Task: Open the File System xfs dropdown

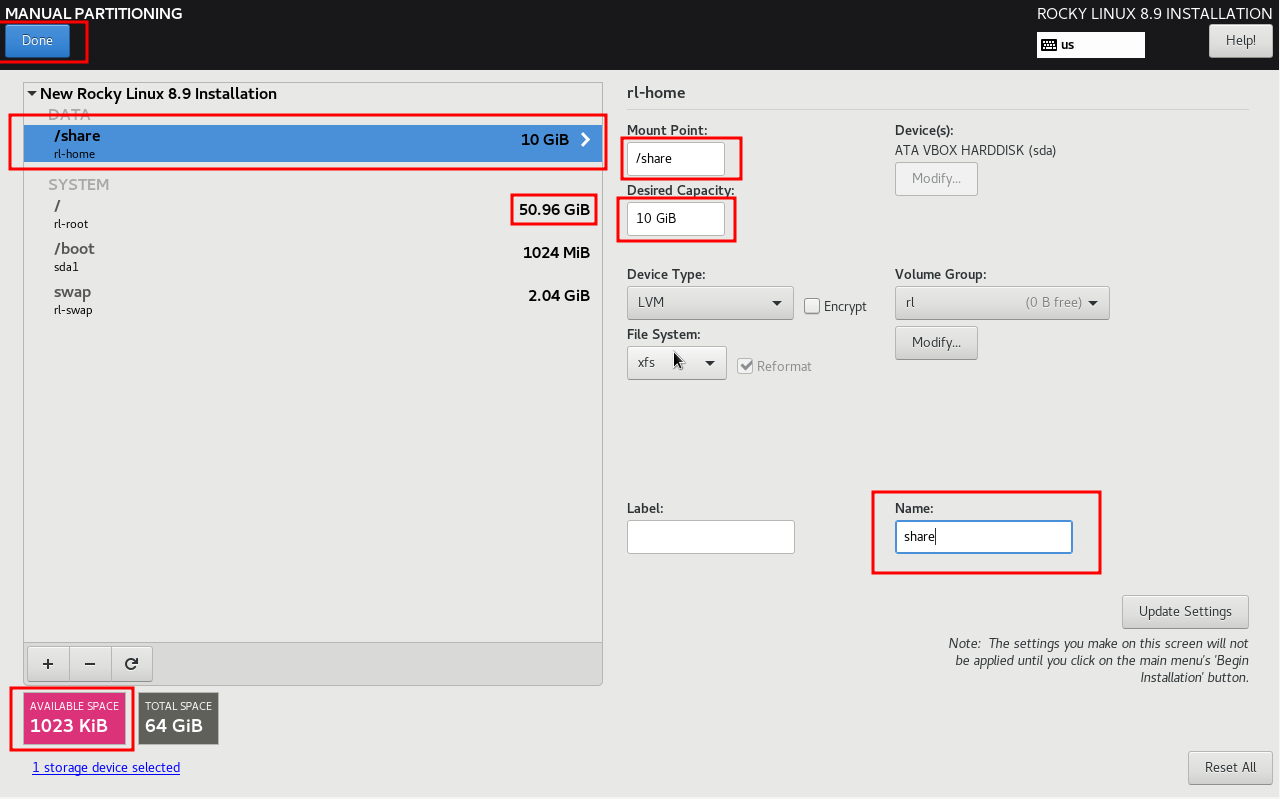Action: (x=677, y=362)
